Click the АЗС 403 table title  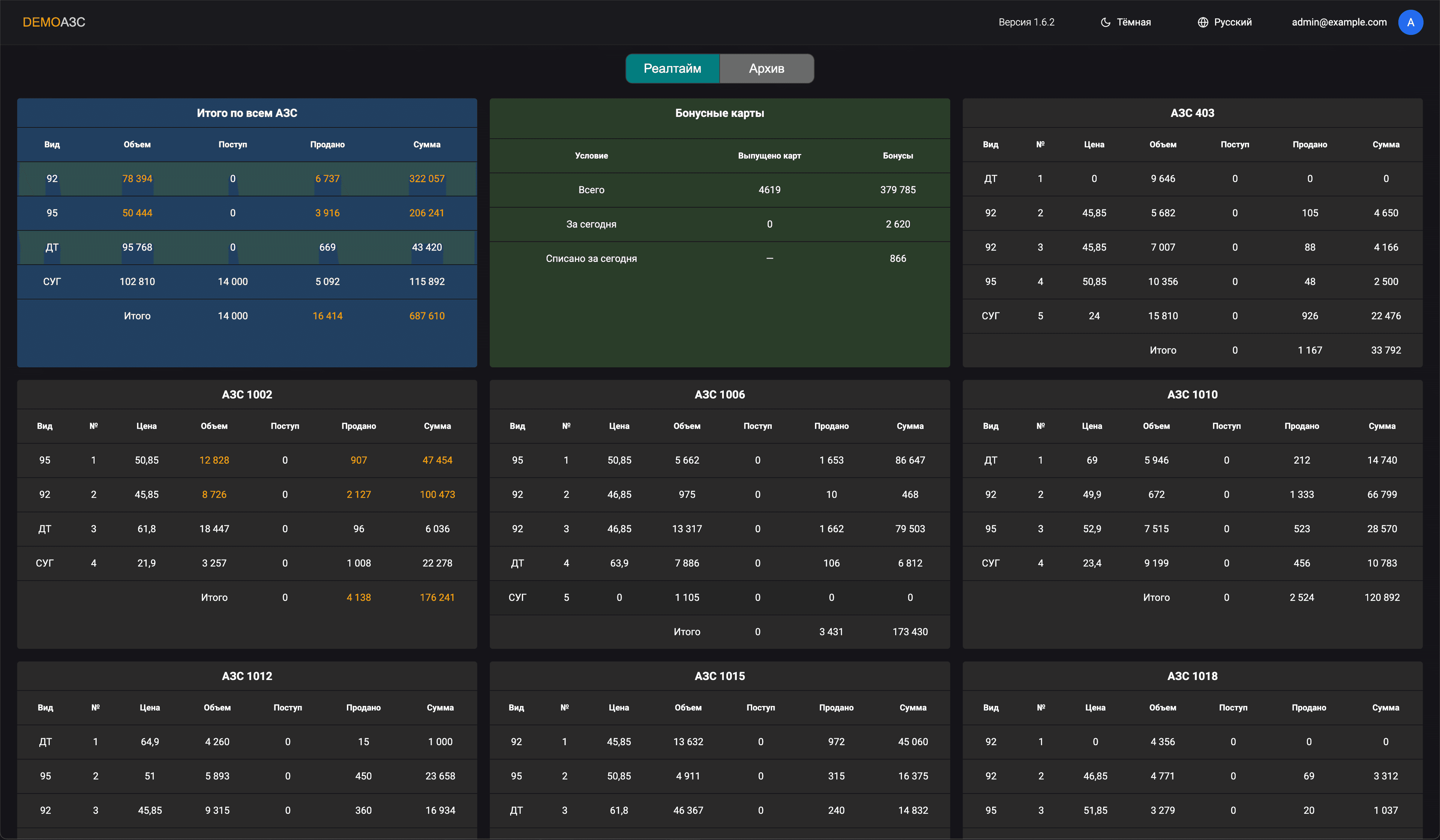pyautogui.click(x=1192, y=112)
